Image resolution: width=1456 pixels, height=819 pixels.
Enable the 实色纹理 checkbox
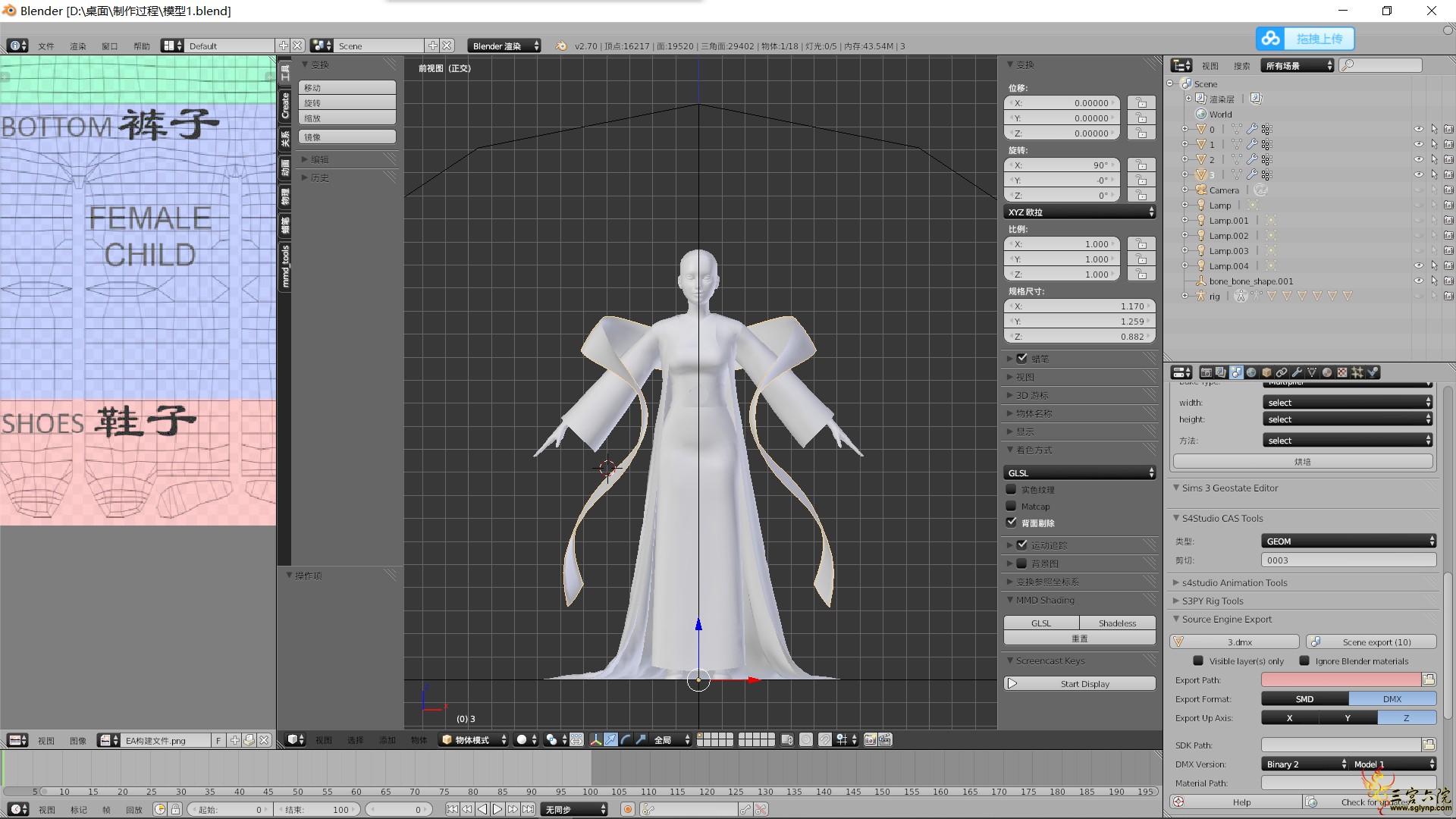click(1011, 489)
